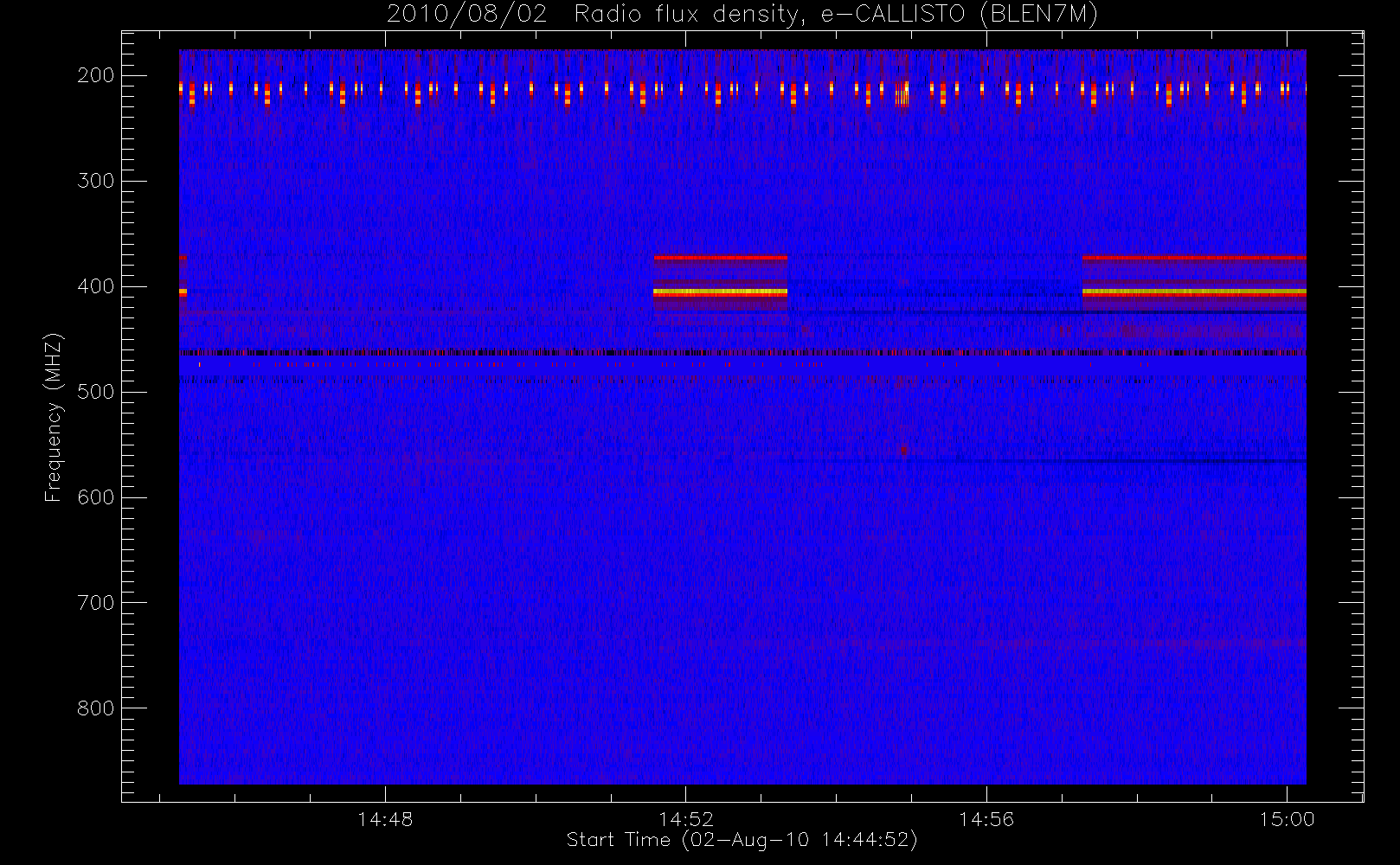Click the 500 frequency tick label

(96, 392)
